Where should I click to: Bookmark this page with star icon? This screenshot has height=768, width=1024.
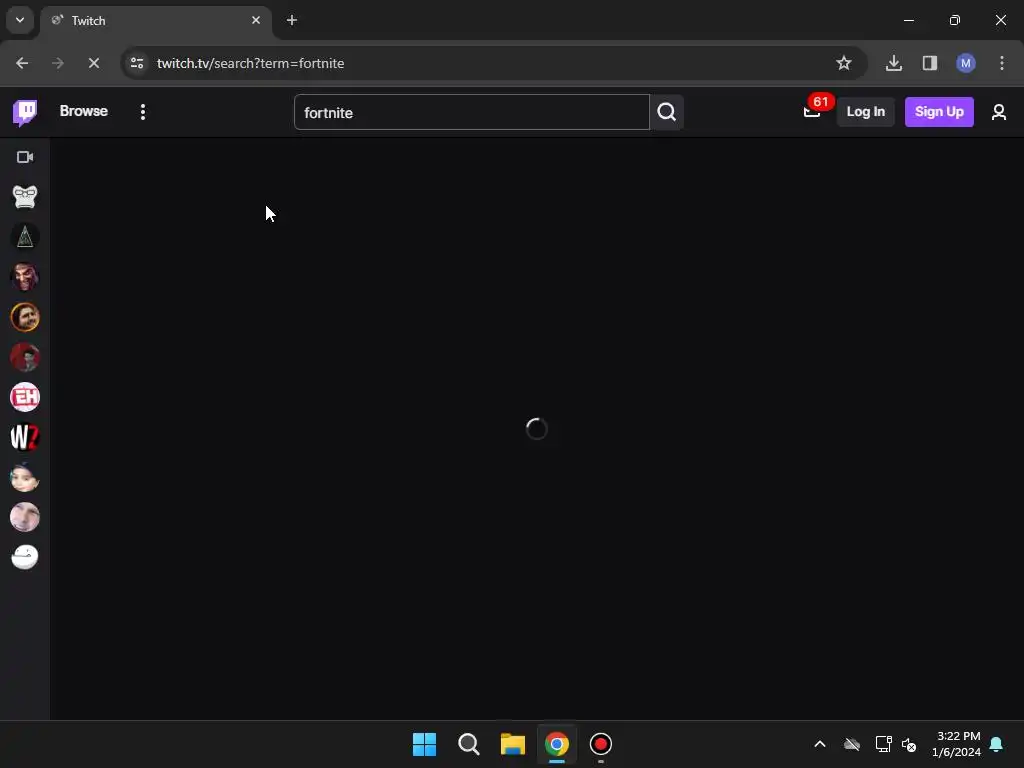coord(844,63)
